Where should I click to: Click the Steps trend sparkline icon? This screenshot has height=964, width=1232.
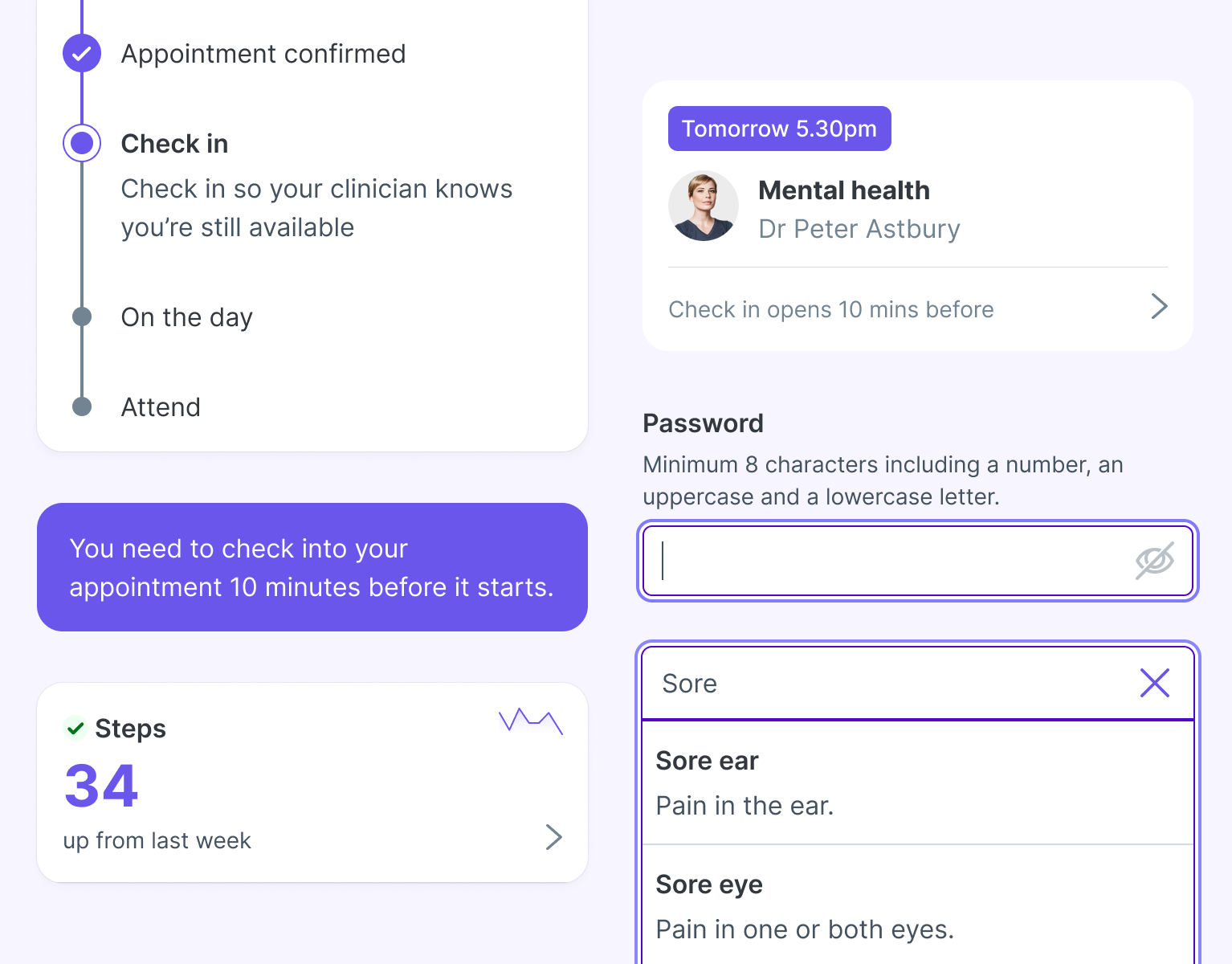point(530,721)
